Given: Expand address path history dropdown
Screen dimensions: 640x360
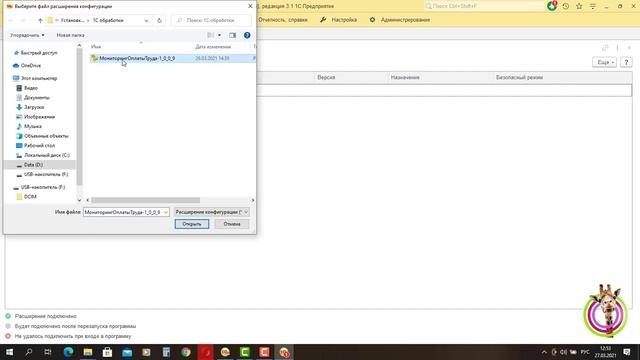Looking at the screenshot, I should pyautogui.click(x=146, y=20).
